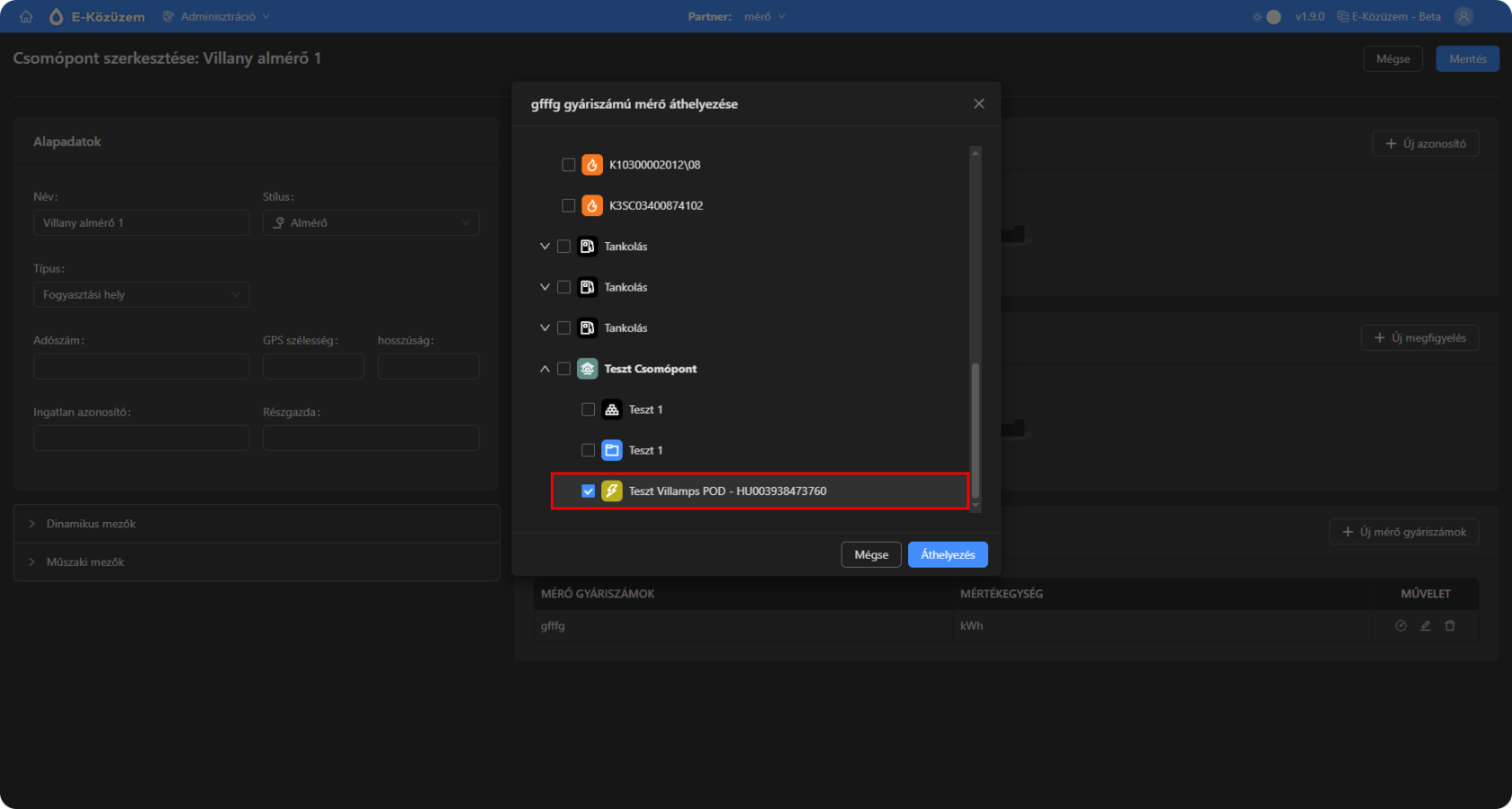Click the Teszt Csomópont node icon
The height and width of the screenshot is (809, 1512).
587,369
